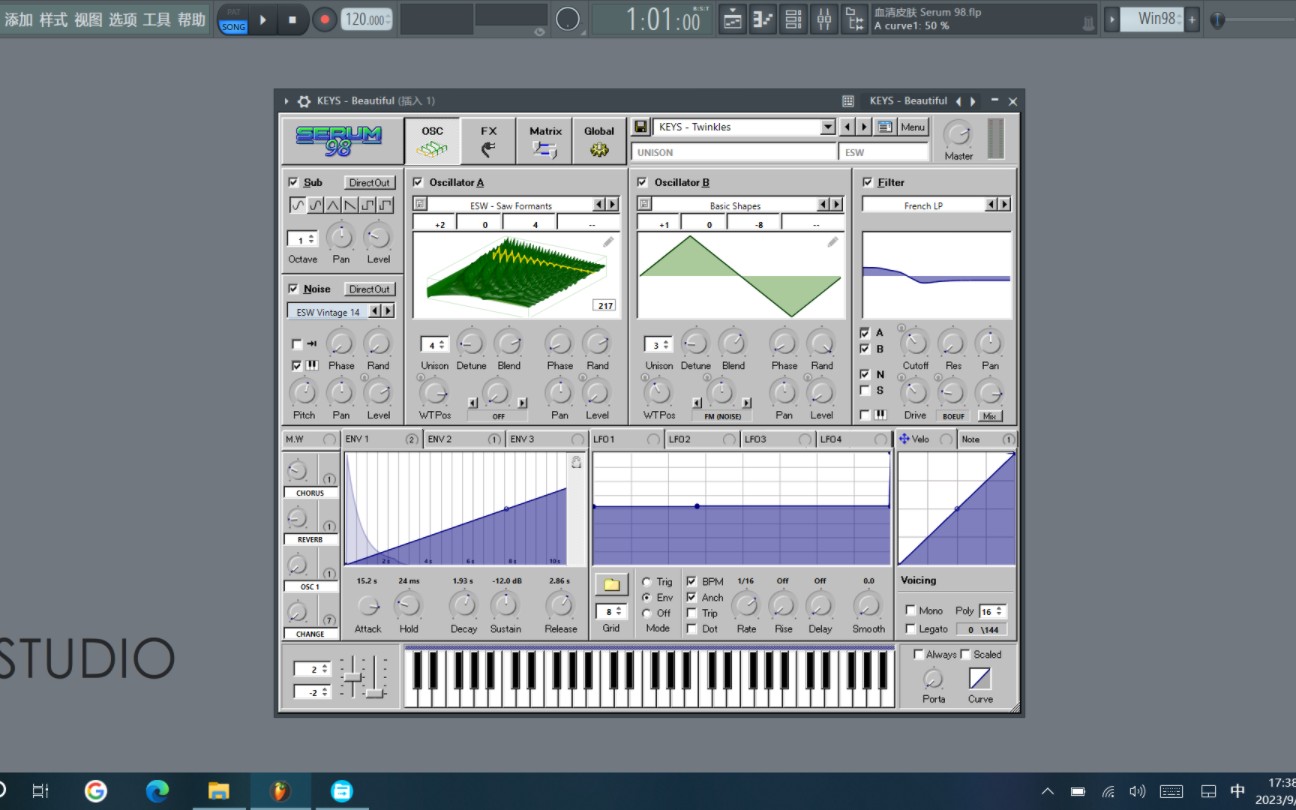1296x810 pixels.
Task: Toggle Oscillator B enable checkbox
Action: pos(643,182)
